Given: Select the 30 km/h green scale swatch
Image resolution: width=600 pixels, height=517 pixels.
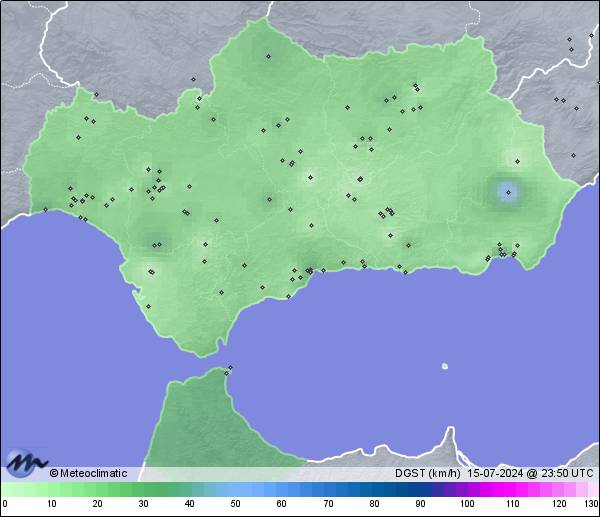Looking at the screenshot, I should [143, 489].
